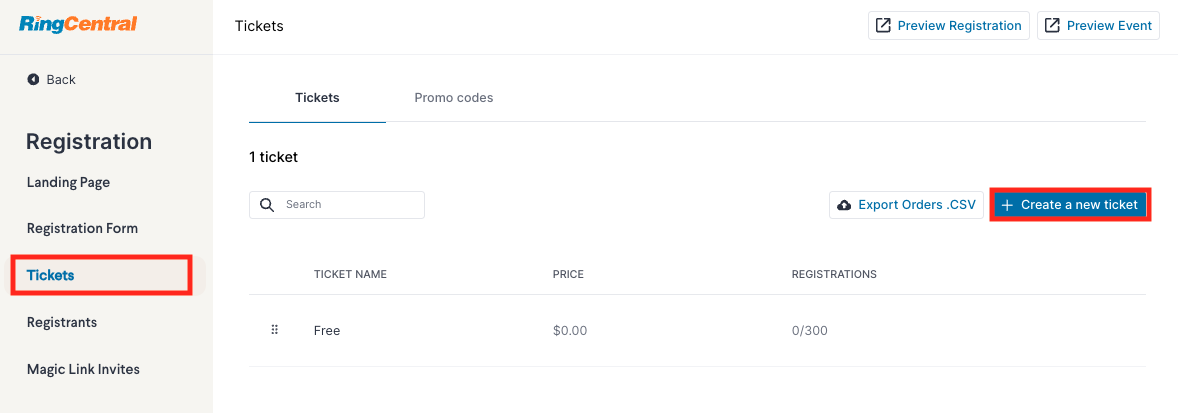This screenshot has height=413, width=1178.
Task: Click the external link icon on Preview Registration
Action: [884, 26]
